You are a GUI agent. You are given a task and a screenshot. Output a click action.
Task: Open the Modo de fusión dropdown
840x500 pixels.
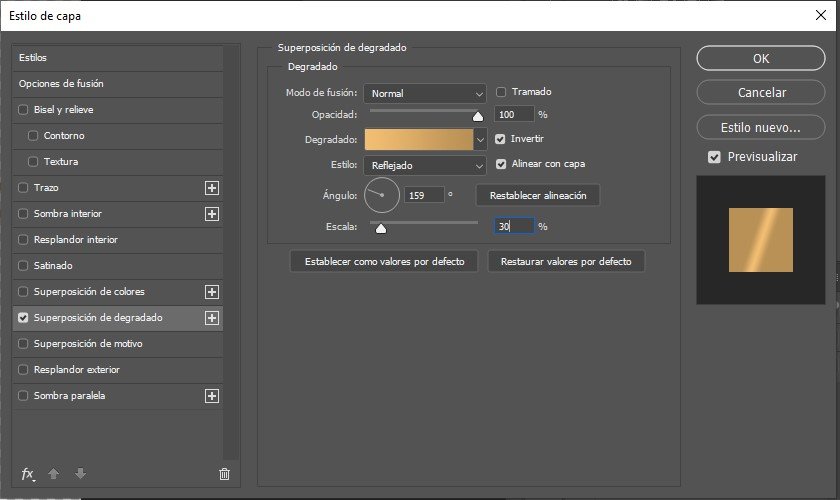(x=424, y=93)
